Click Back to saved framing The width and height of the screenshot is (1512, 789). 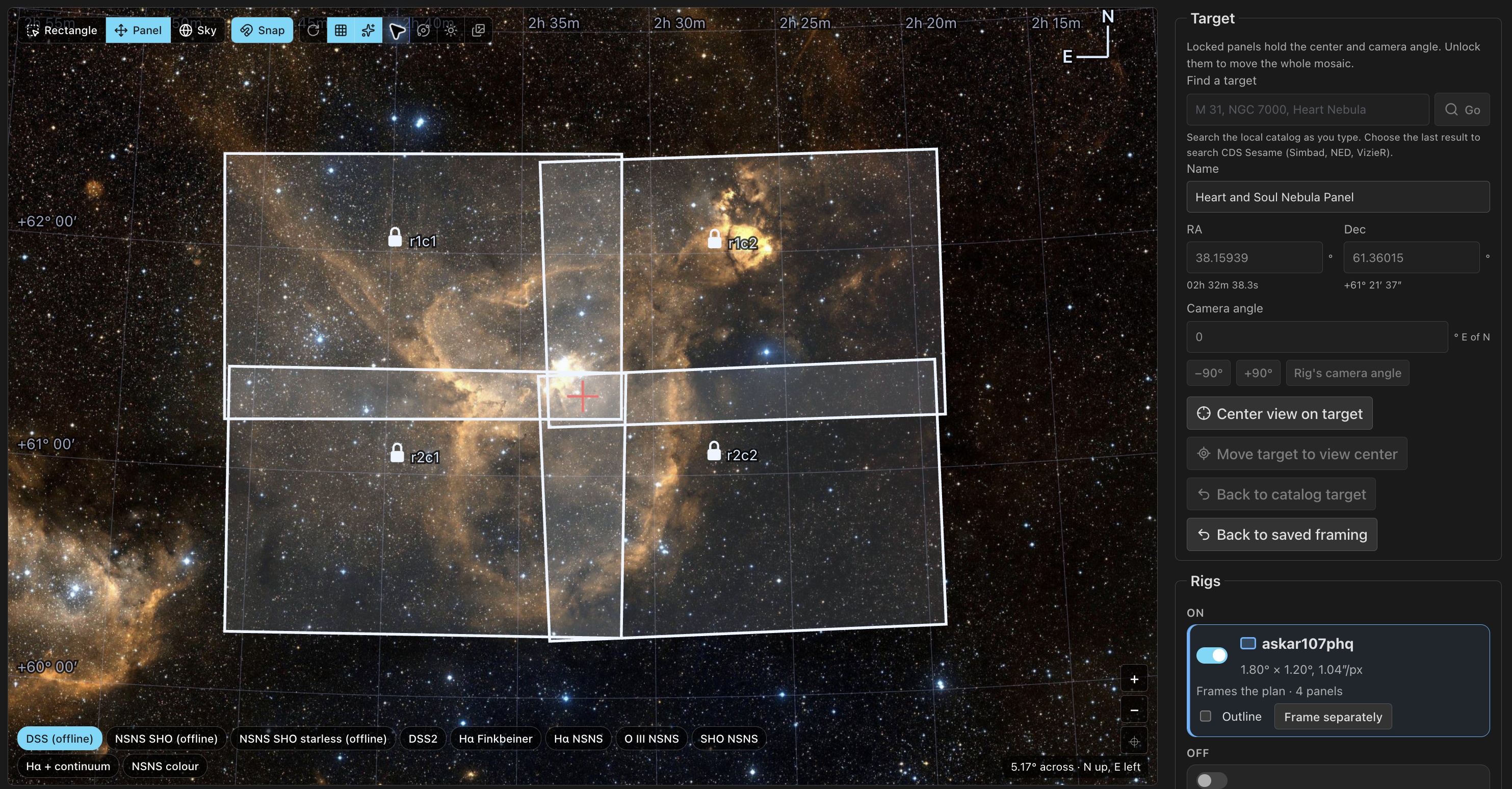pyautogui.click(x=1282, y=534)
